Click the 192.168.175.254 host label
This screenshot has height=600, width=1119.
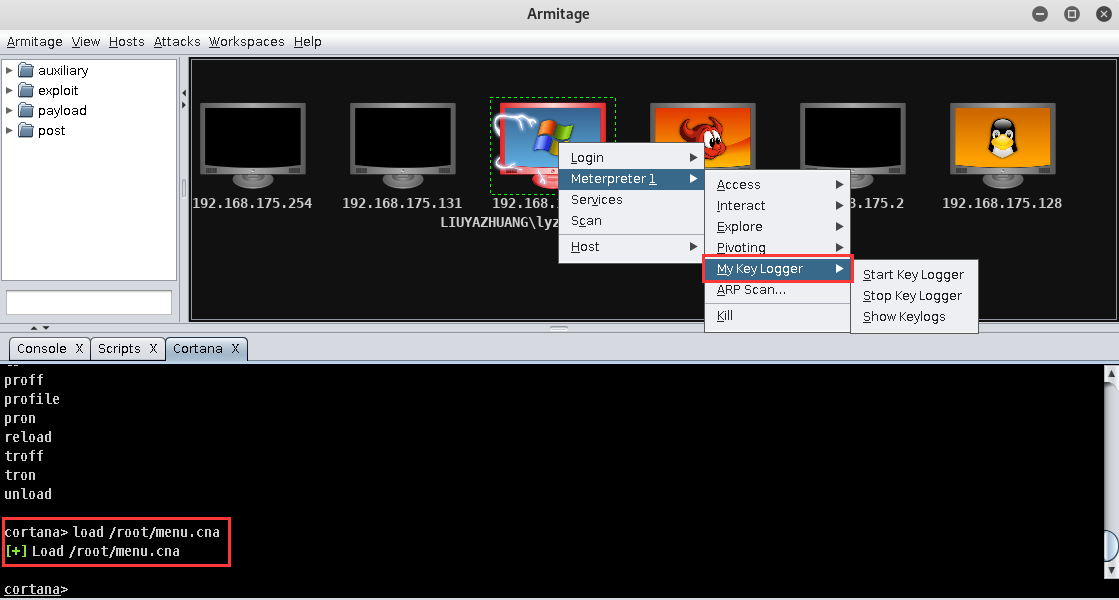click(x=252, y=203)
